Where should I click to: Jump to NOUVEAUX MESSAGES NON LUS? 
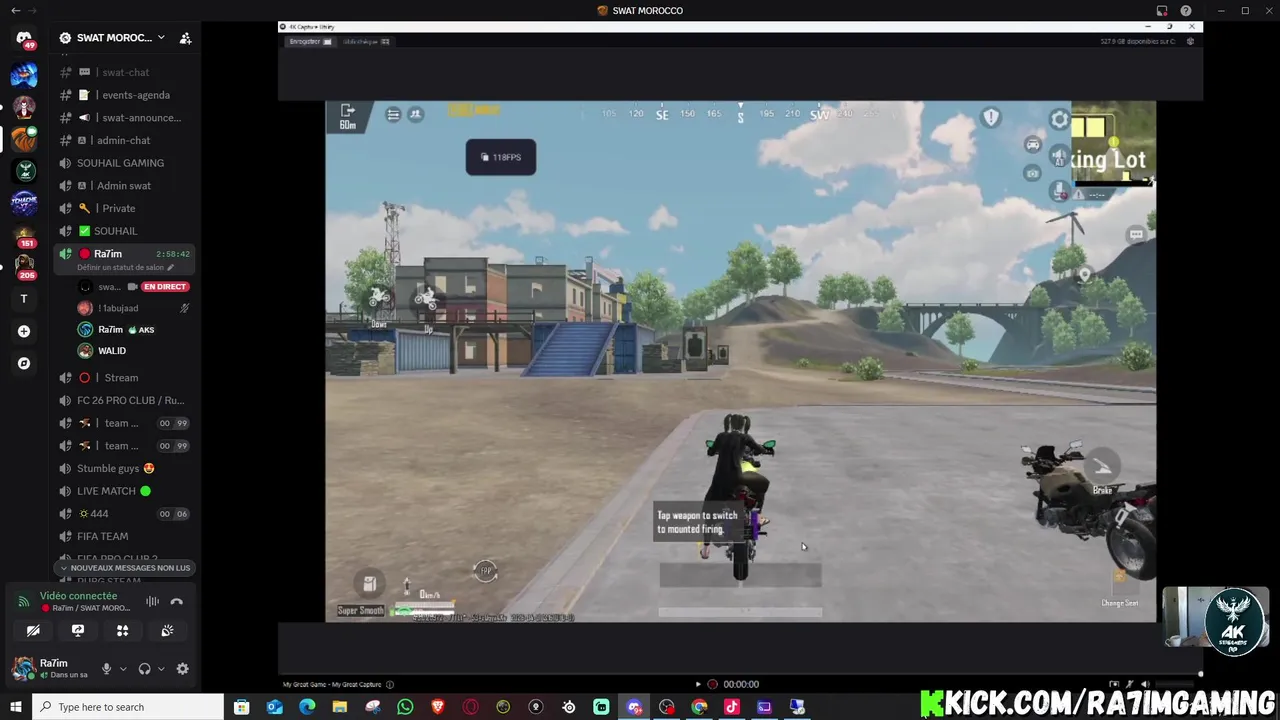point(126,568)
